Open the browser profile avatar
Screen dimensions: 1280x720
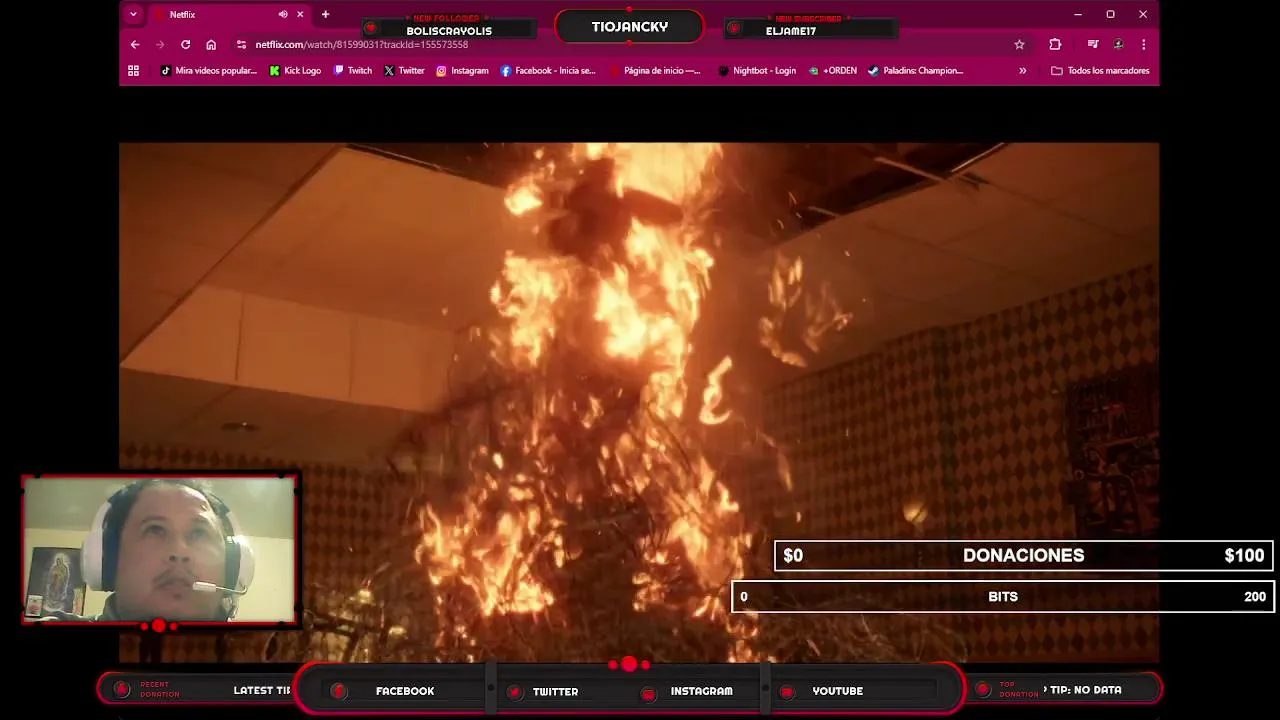point(1118,45)
